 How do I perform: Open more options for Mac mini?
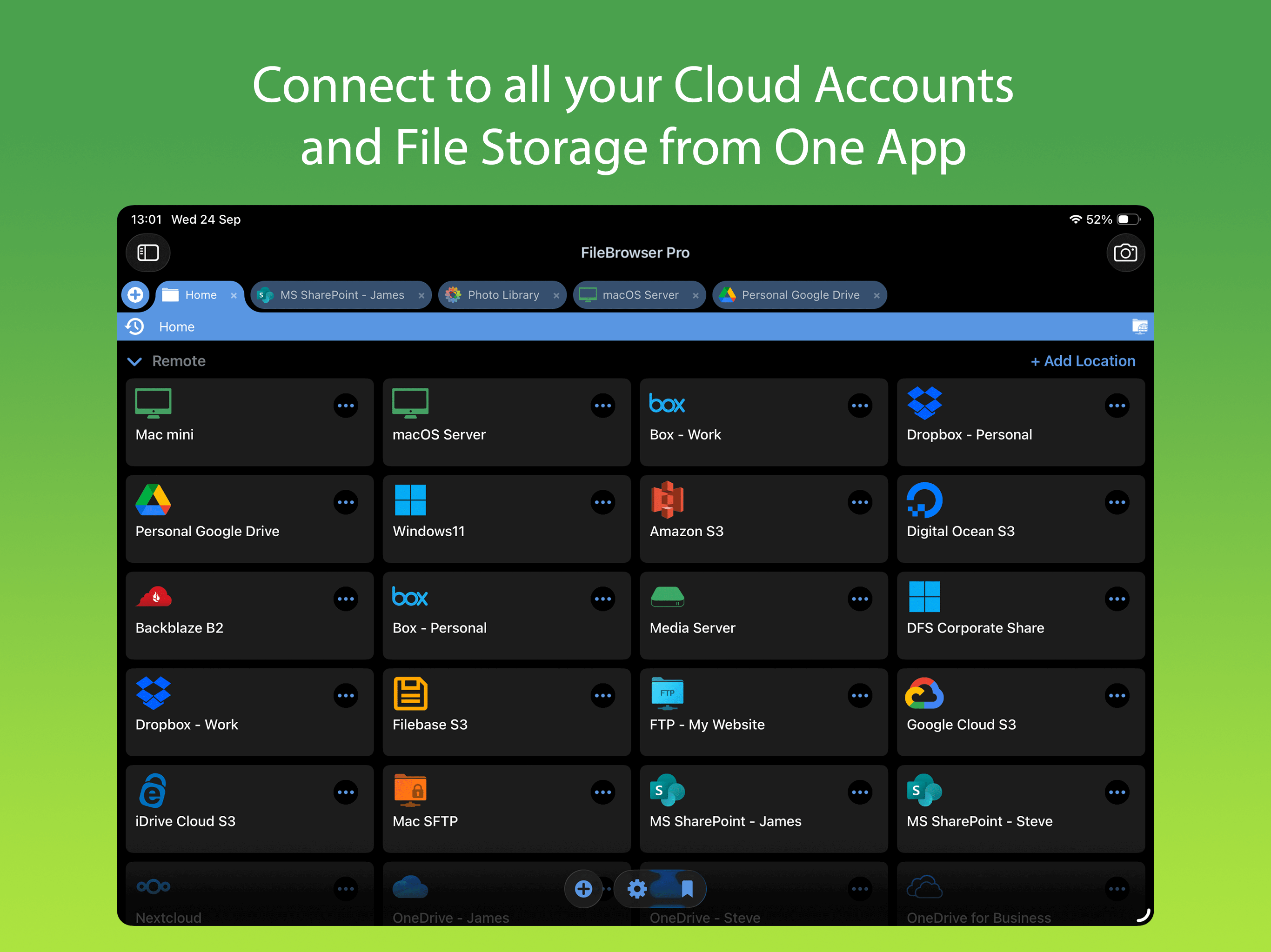(x=345, y=406)
